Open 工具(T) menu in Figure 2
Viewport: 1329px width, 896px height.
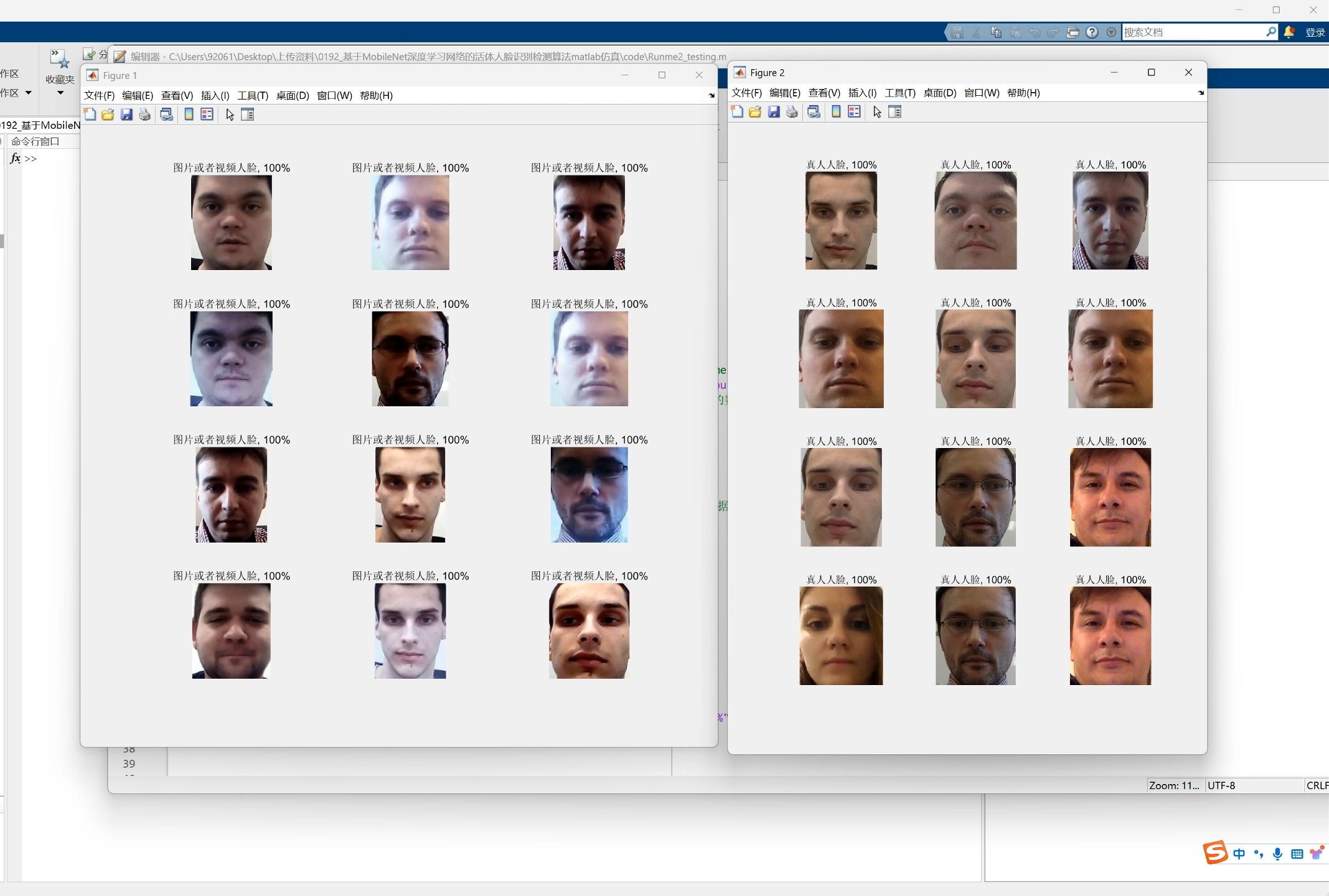pos(899,93)
